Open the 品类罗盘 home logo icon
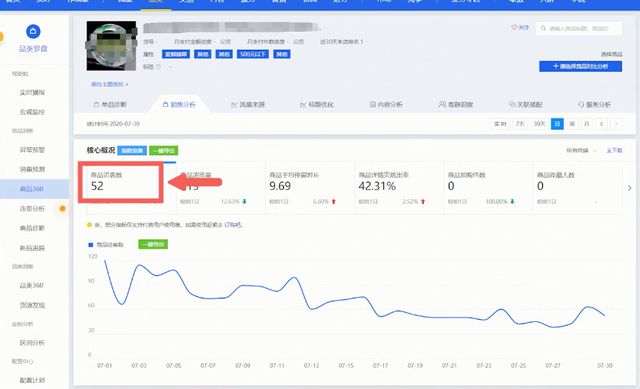Viewport: 640px width, 389px height. coord(33,31)
